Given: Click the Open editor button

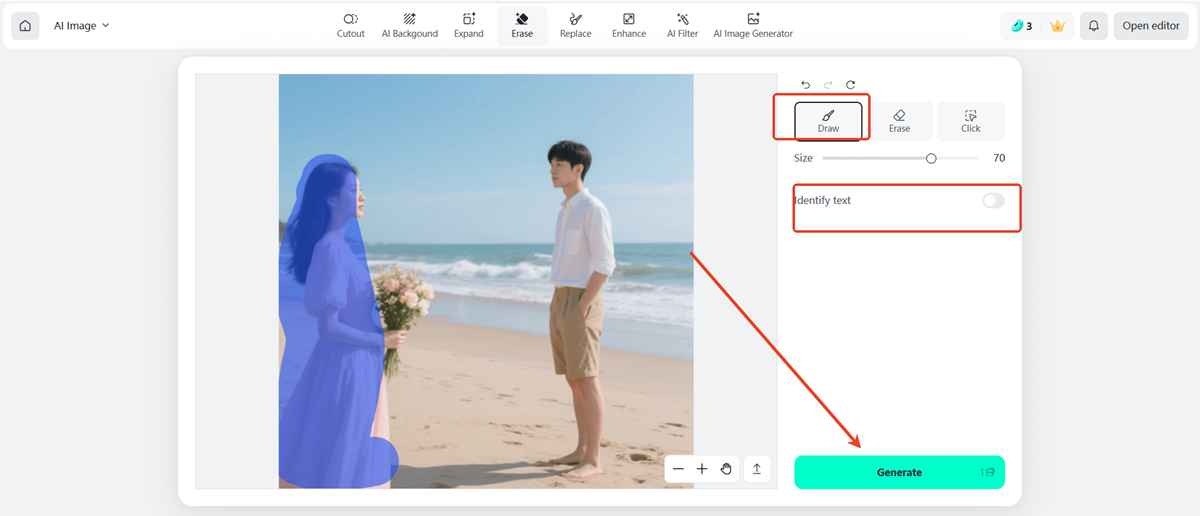Looking at the screenshot, I should point(1151,26).
